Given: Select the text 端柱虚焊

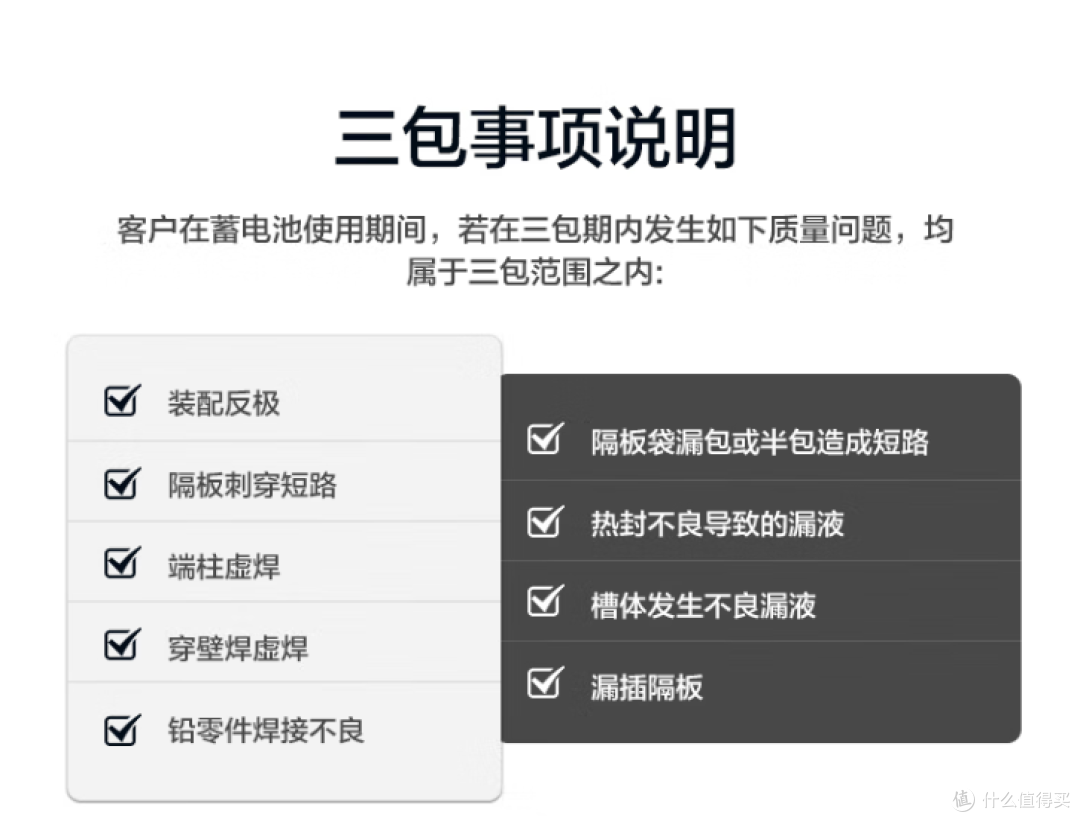Looking at the screenshot, I should tap(224, 567).
